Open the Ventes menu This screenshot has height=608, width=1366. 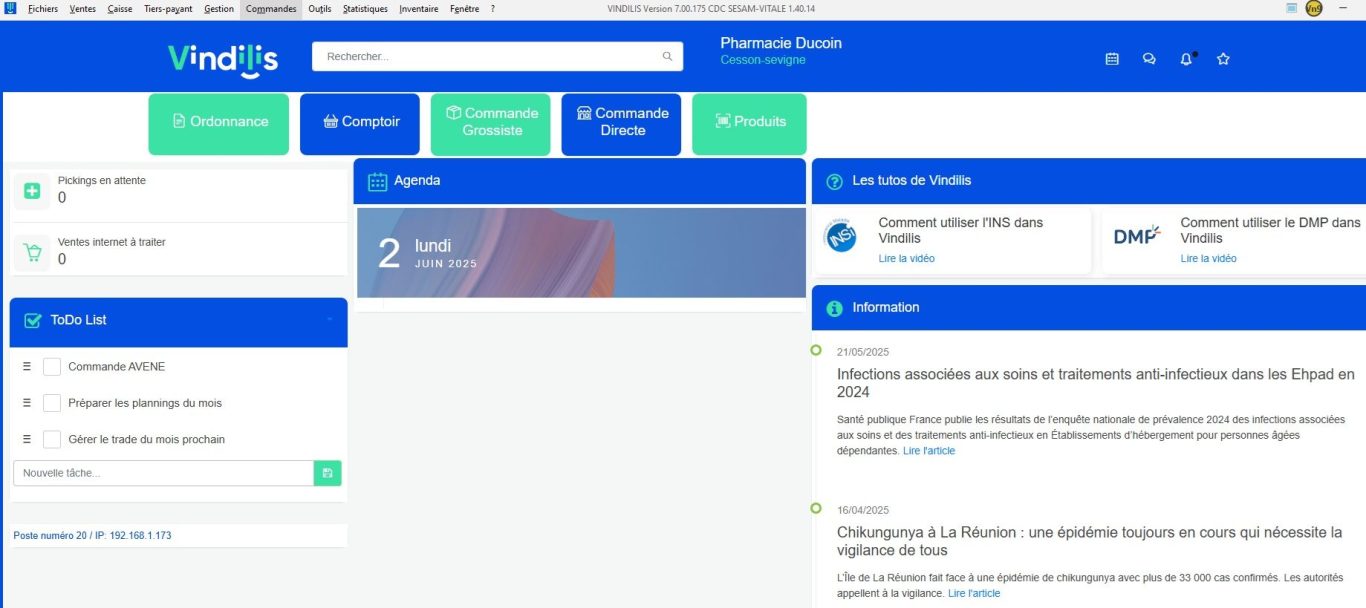[83, 8]
